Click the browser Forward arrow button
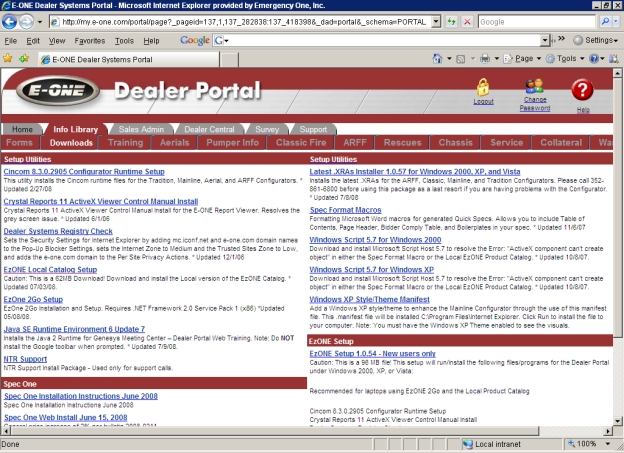 pos(26,21)
